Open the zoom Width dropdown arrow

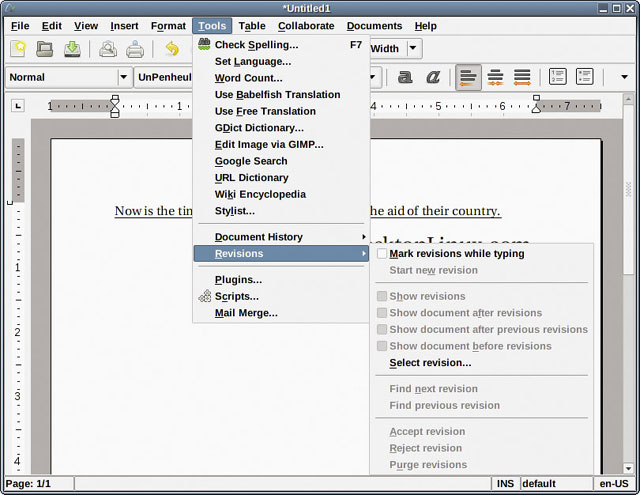(413, 49)
